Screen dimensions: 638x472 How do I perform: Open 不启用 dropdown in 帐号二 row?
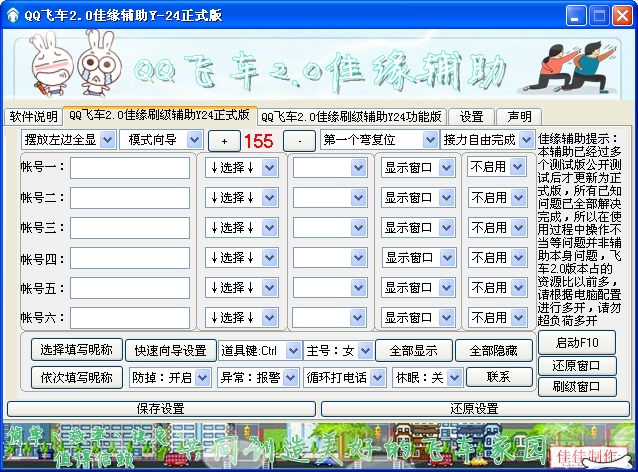[x=497, y=198]
